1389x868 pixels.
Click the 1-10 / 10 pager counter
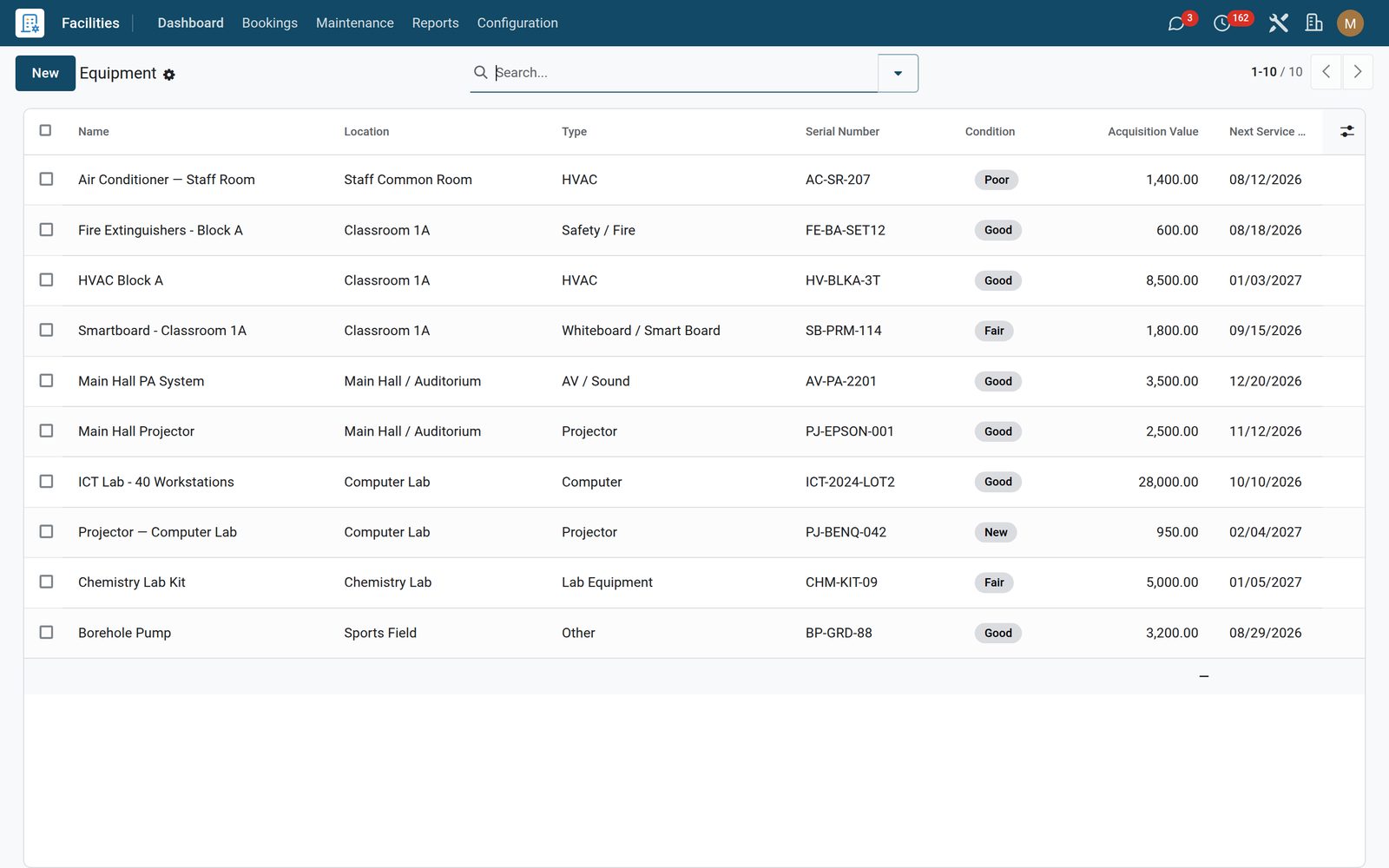(x=1276, y=72)
